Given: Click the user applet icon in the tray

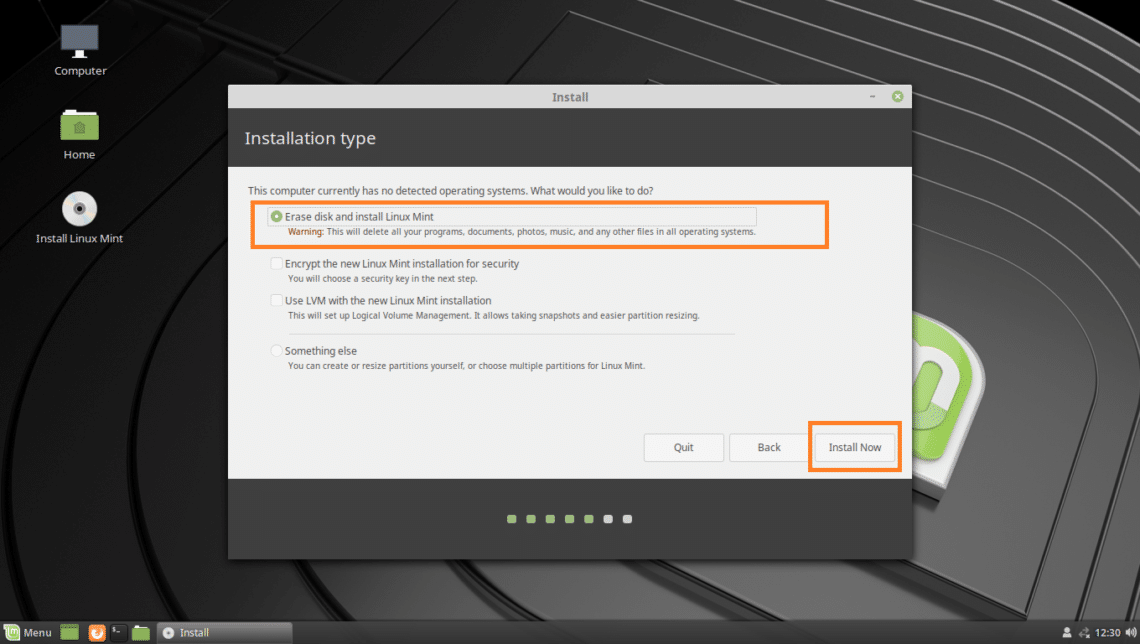Looking at the screenshot, I should pyautogui.click(x=1067, y=632).
